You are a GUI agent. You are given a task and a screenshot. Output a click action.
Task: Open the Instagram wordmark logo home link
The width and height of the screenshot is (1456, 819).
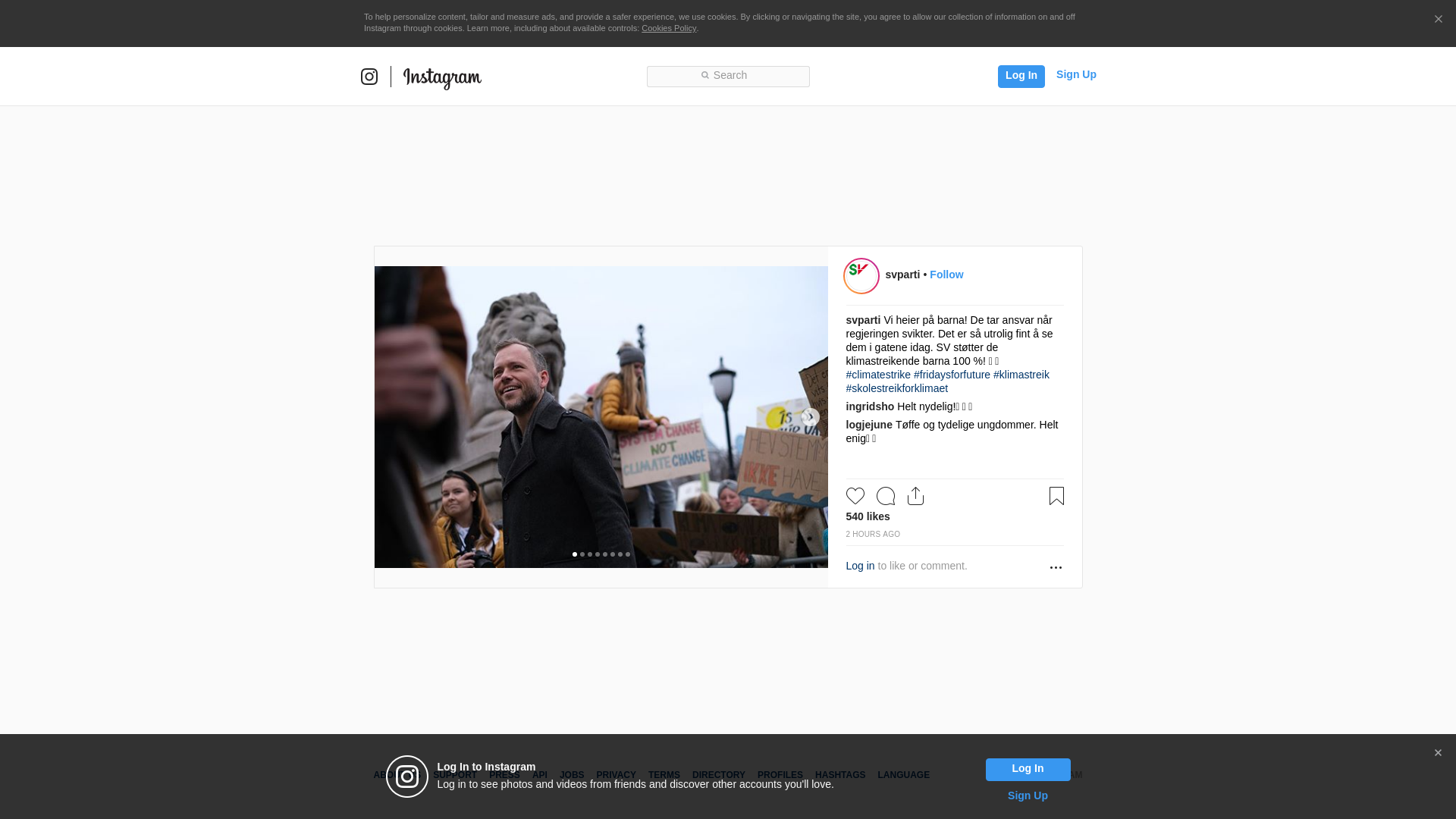coord(442,78)
